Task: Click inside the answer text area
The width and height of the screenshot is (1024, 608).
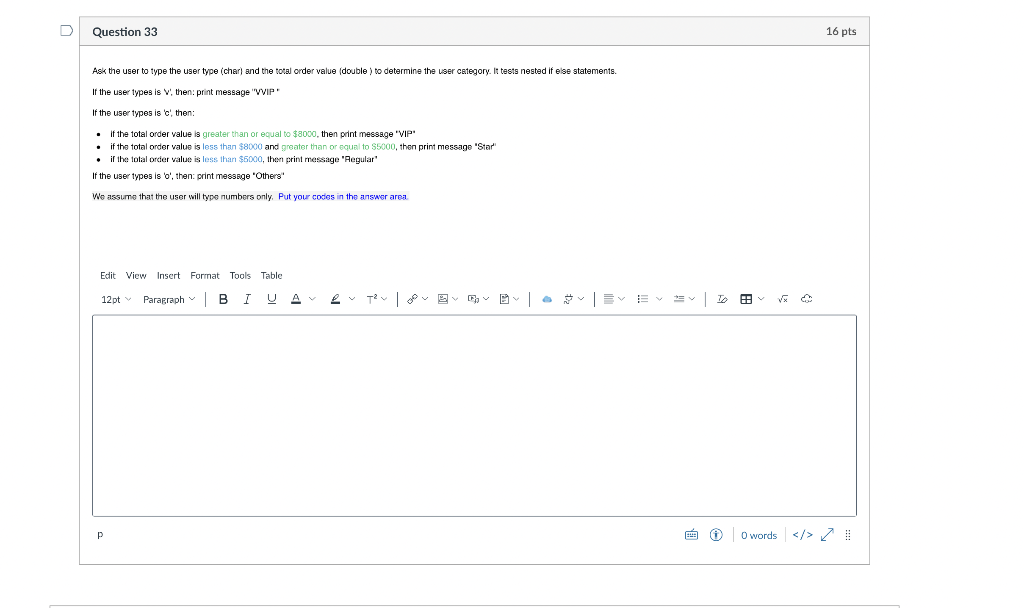Action: 474,415
